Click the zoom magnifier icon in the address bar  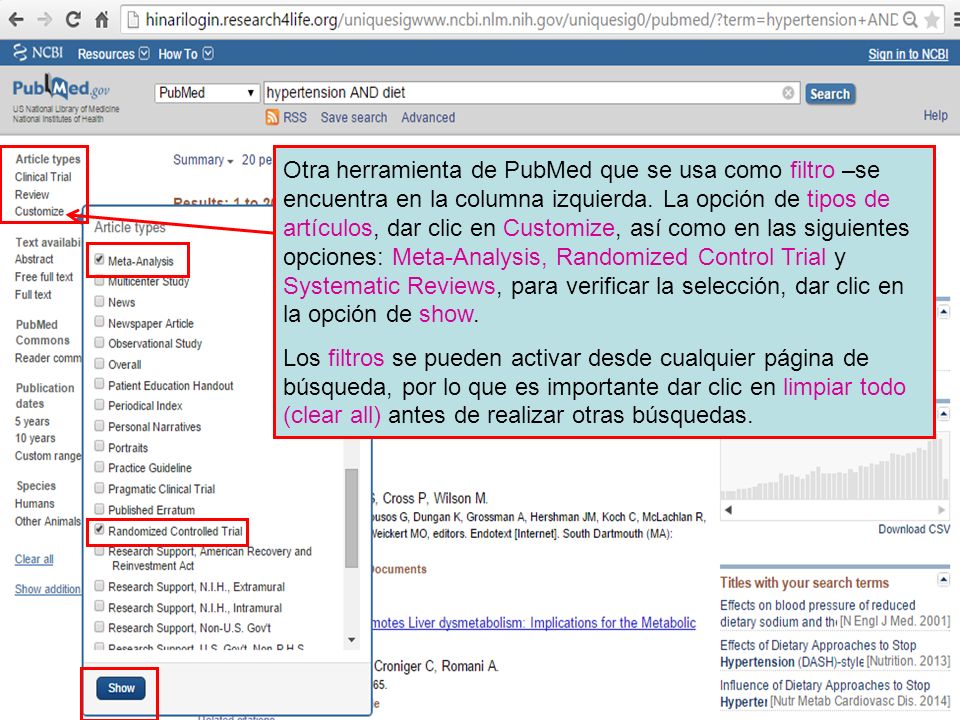tap(910, 20)
